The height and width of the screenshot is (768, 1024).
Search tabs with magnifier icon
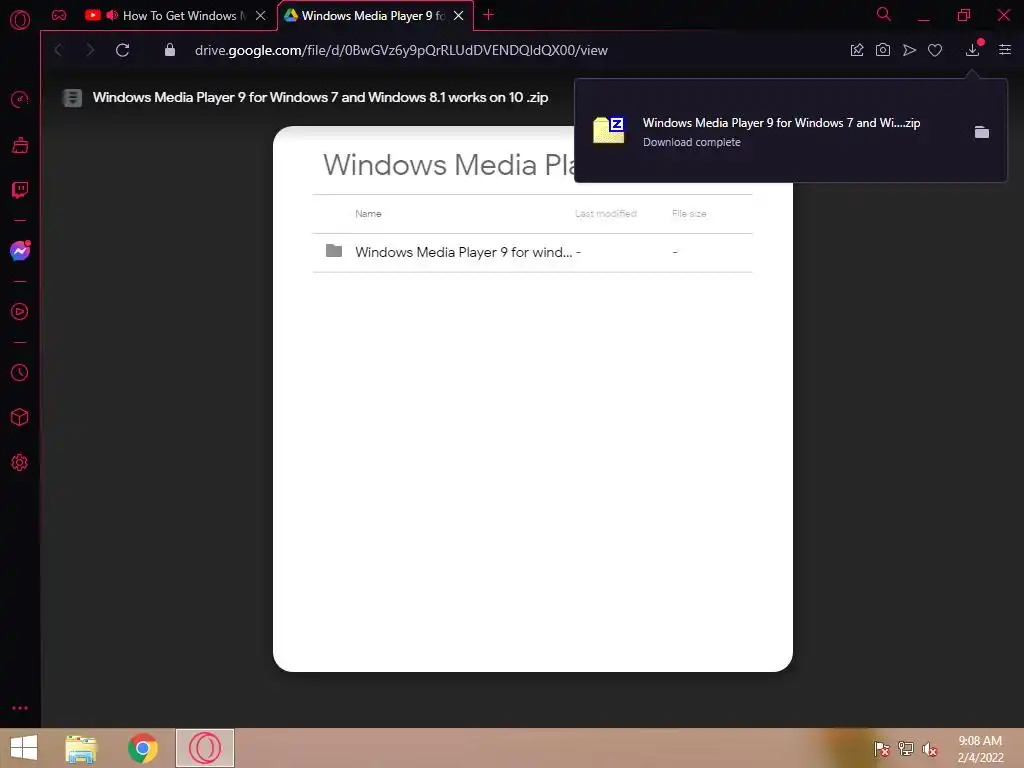pyautogui.click(x=884, y=14)
